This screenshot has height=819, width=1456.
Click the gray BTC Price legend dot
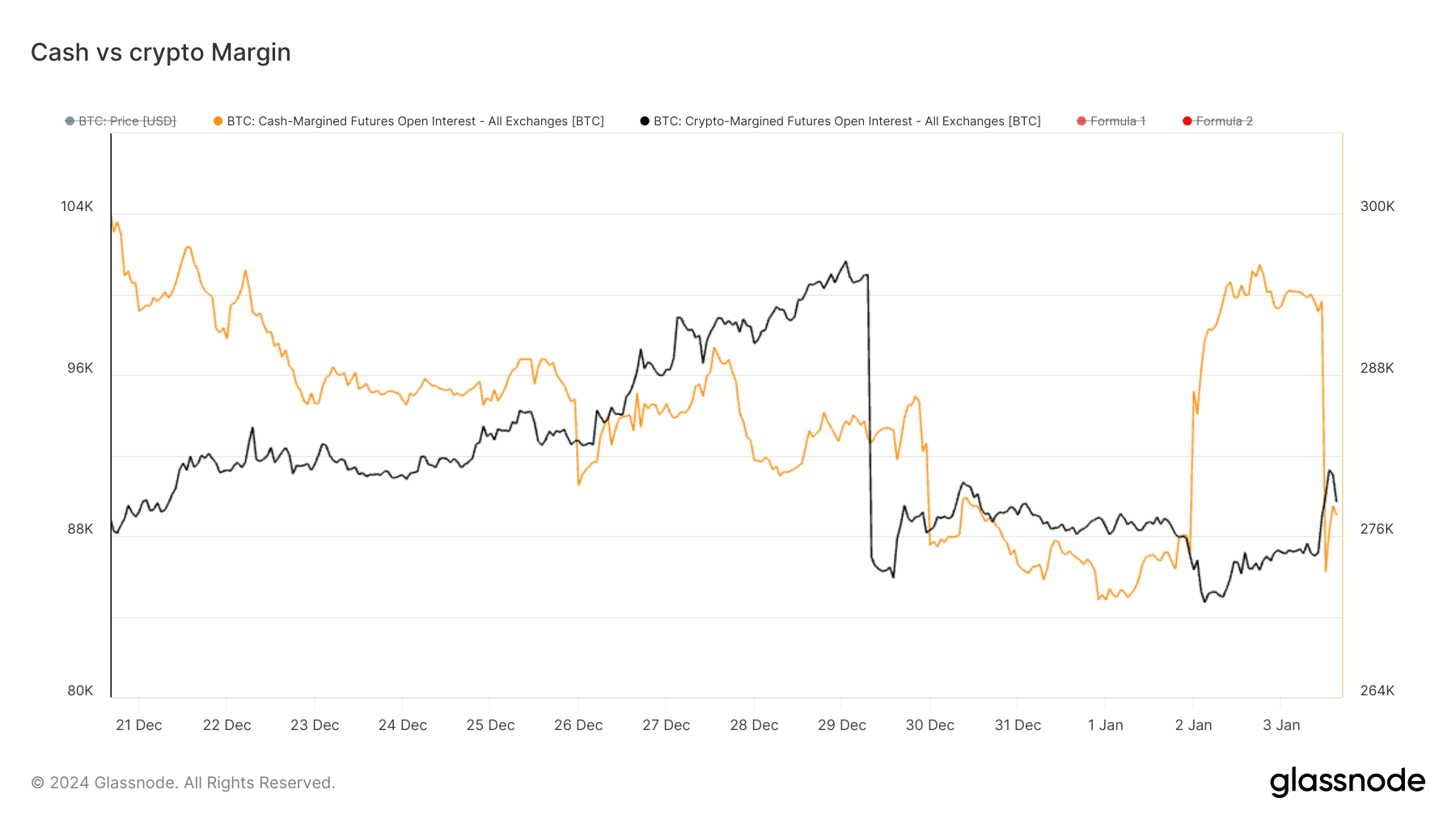point(70,120)
